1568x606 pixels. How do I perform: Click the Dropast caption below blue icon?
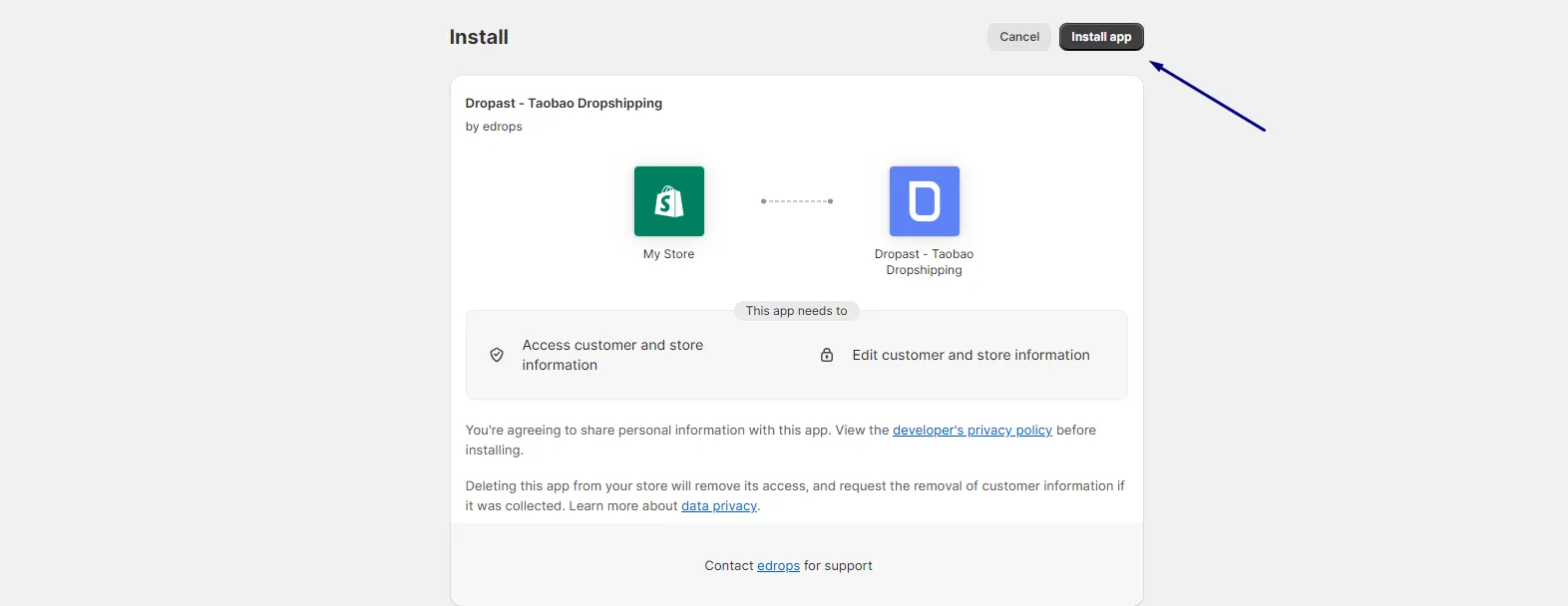[x=925, y=262]
